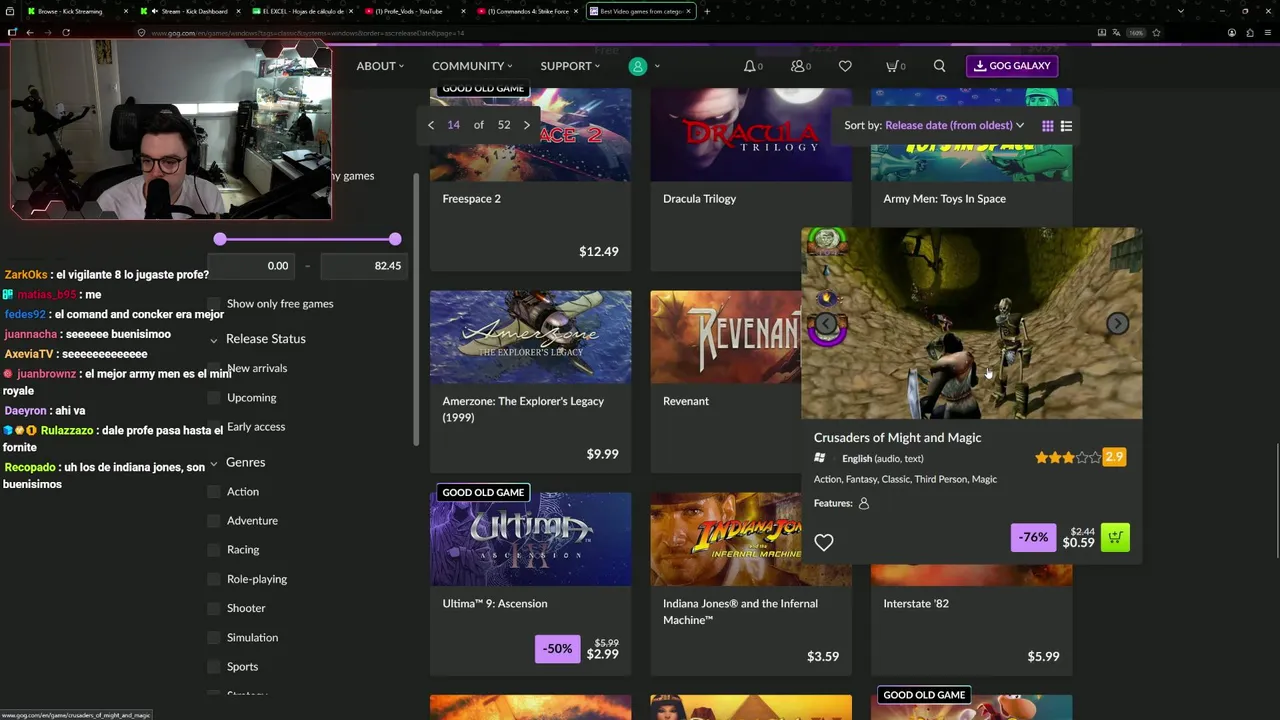Viewport: 1280px width, 720px height.
Task: Check the Adventure genre
Action: click(x=214, y=521)
